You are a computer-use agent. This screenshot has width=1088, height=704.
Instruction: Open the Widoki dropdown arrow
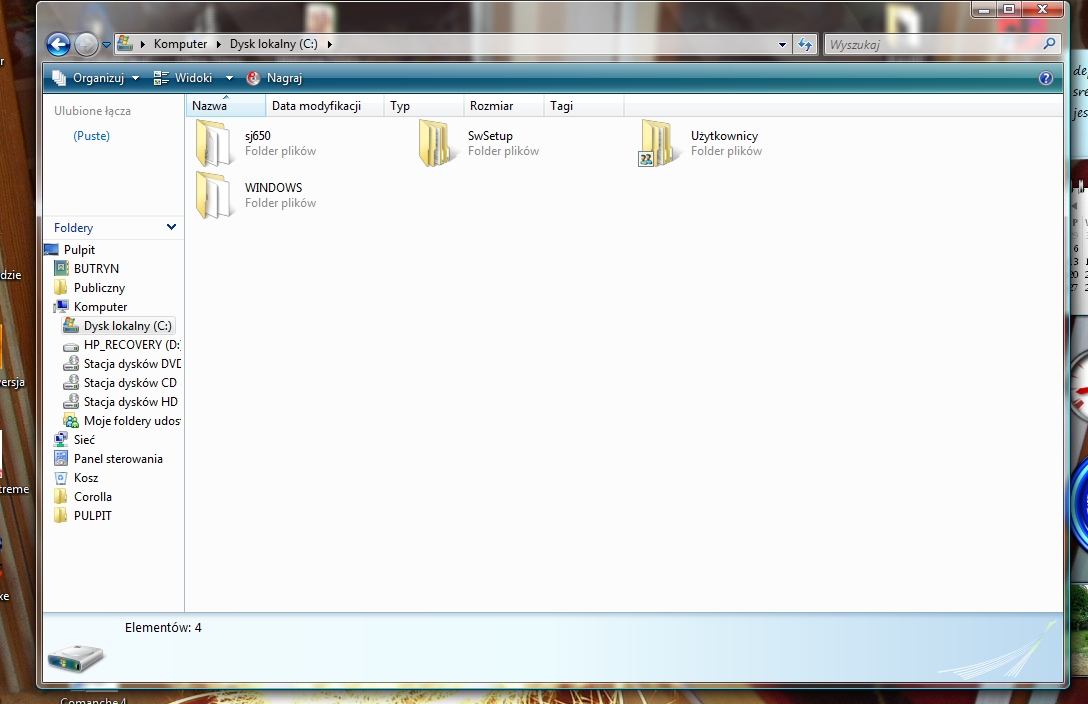228,77
